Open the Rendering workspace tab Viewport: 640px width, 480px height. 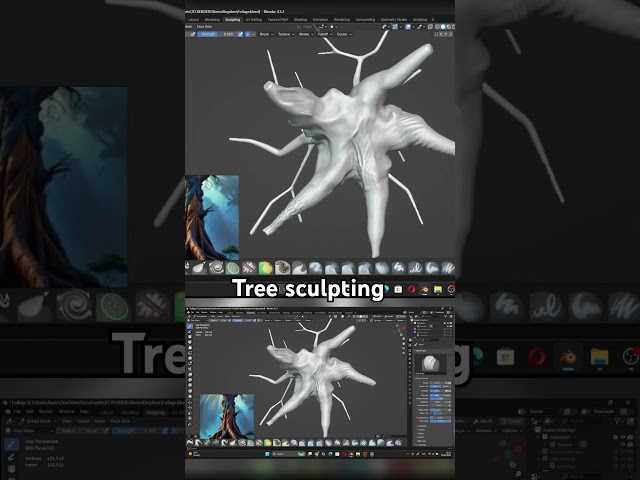pos(342,20)
